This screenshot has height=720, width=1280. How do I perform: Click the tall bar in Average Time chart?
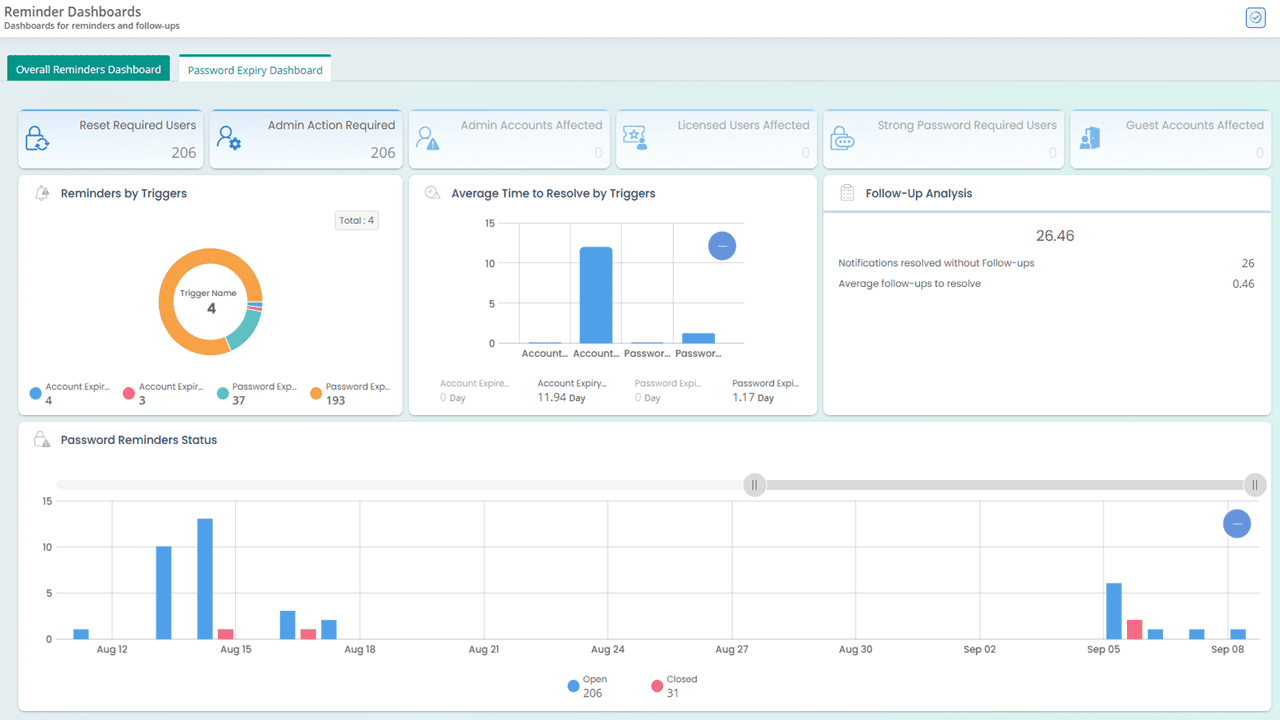point(596,295)
